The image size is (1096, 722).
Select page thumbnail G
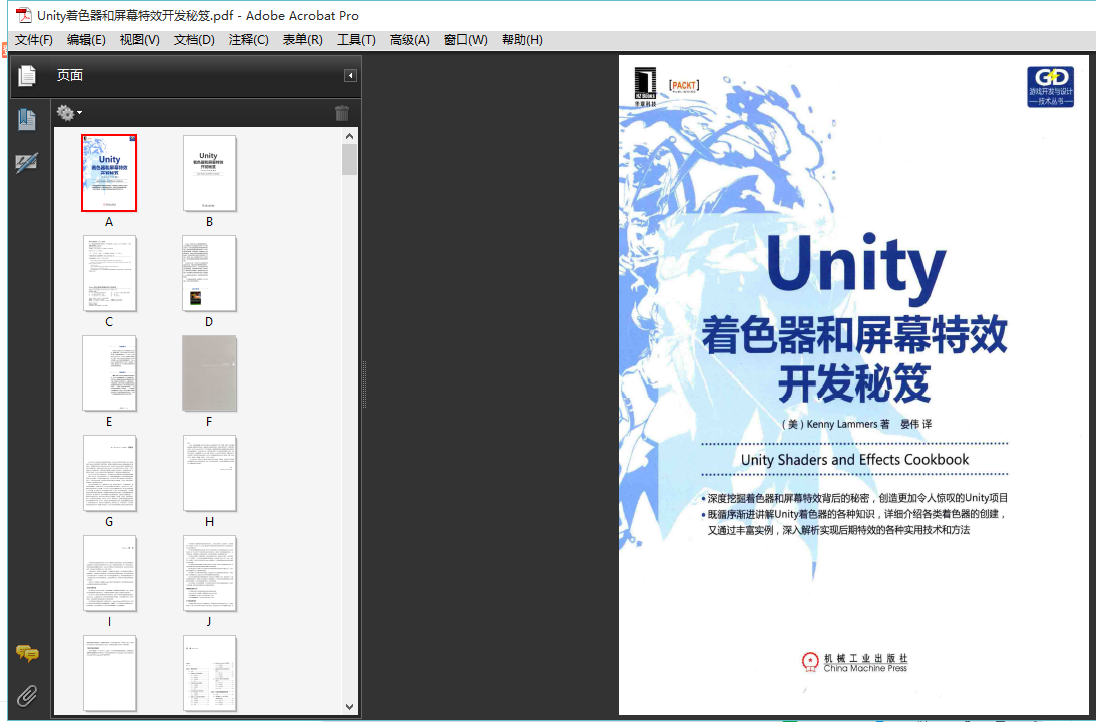point(109,472)
